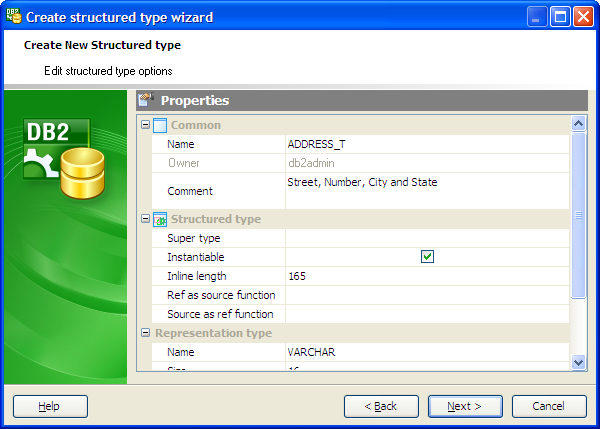The image size is (600, 429).
Task: Click the Inline length row label
Action: tap(197, 276)
